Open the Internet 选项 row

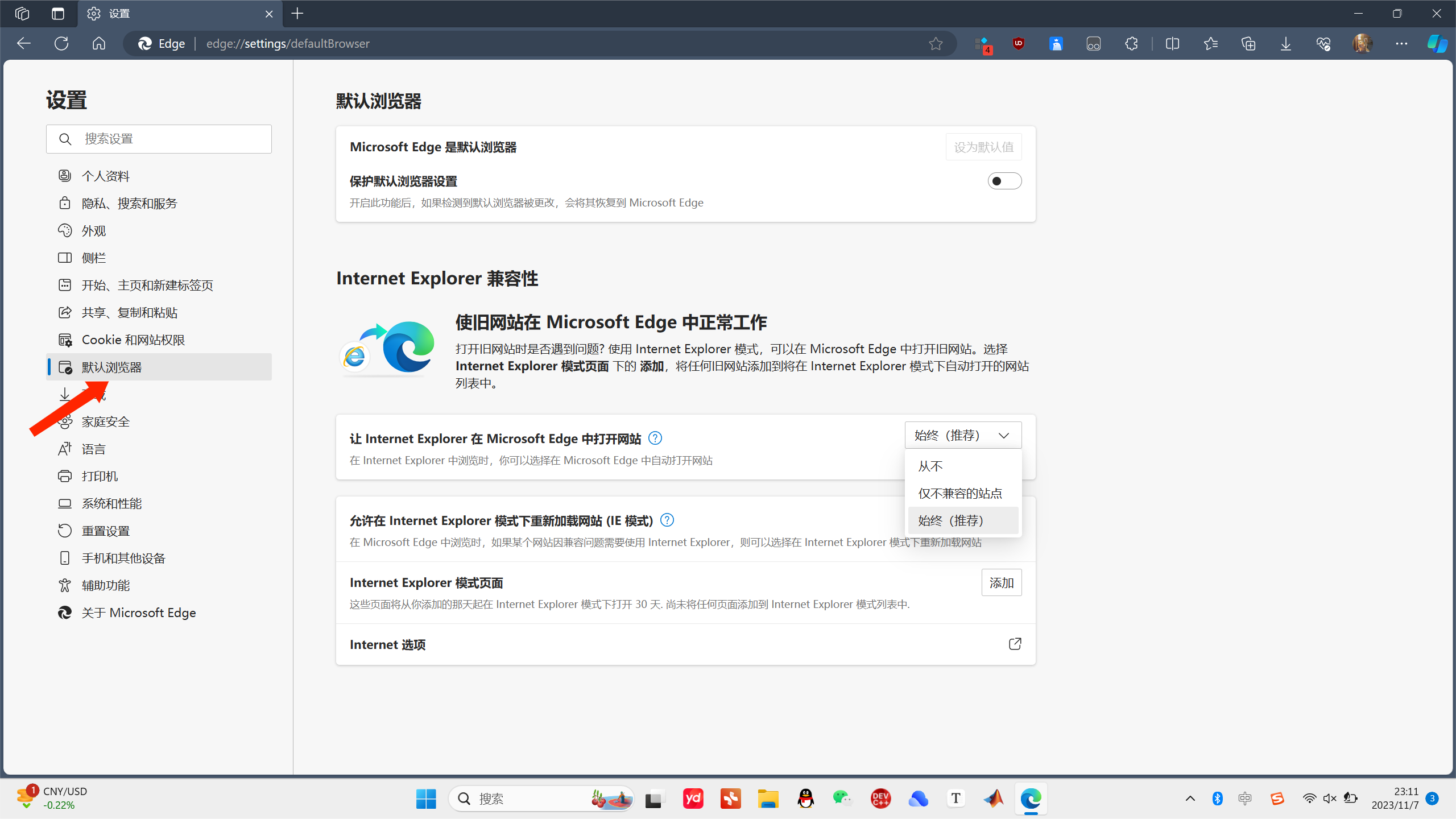click(685, 644)
